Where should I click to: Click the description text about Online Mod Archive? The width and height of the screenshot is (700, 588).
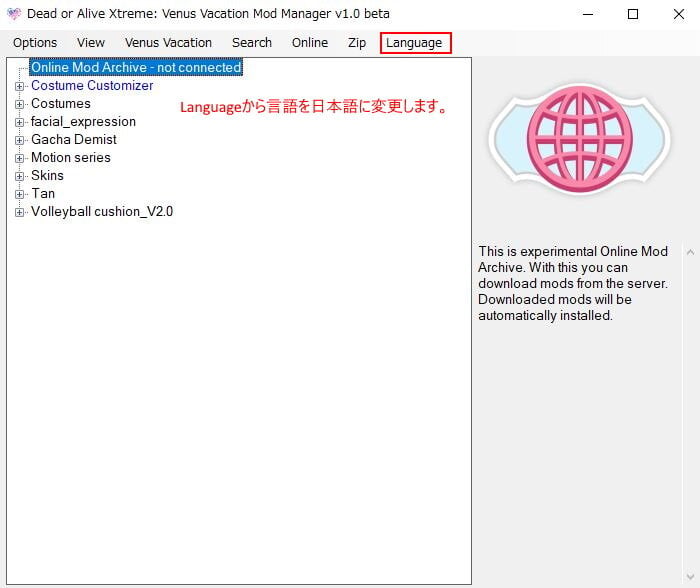pyautogui.click(x=573, y=284)
